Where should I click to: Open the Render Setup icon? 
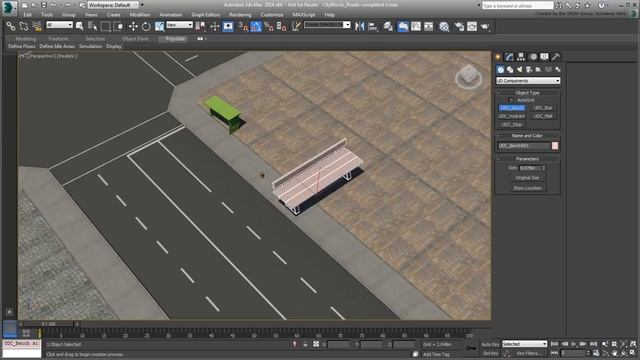click(459, 27)
